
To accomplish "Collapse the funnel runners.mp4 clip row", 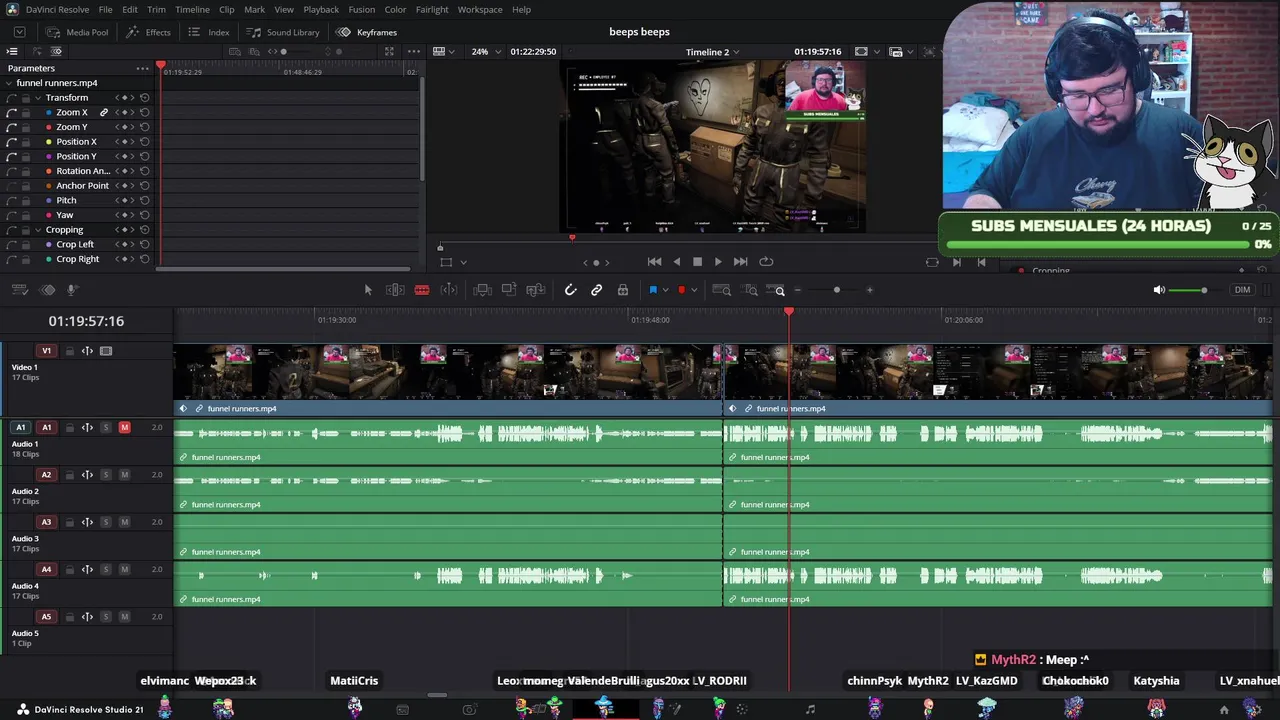I will click(x=10, y=83).
